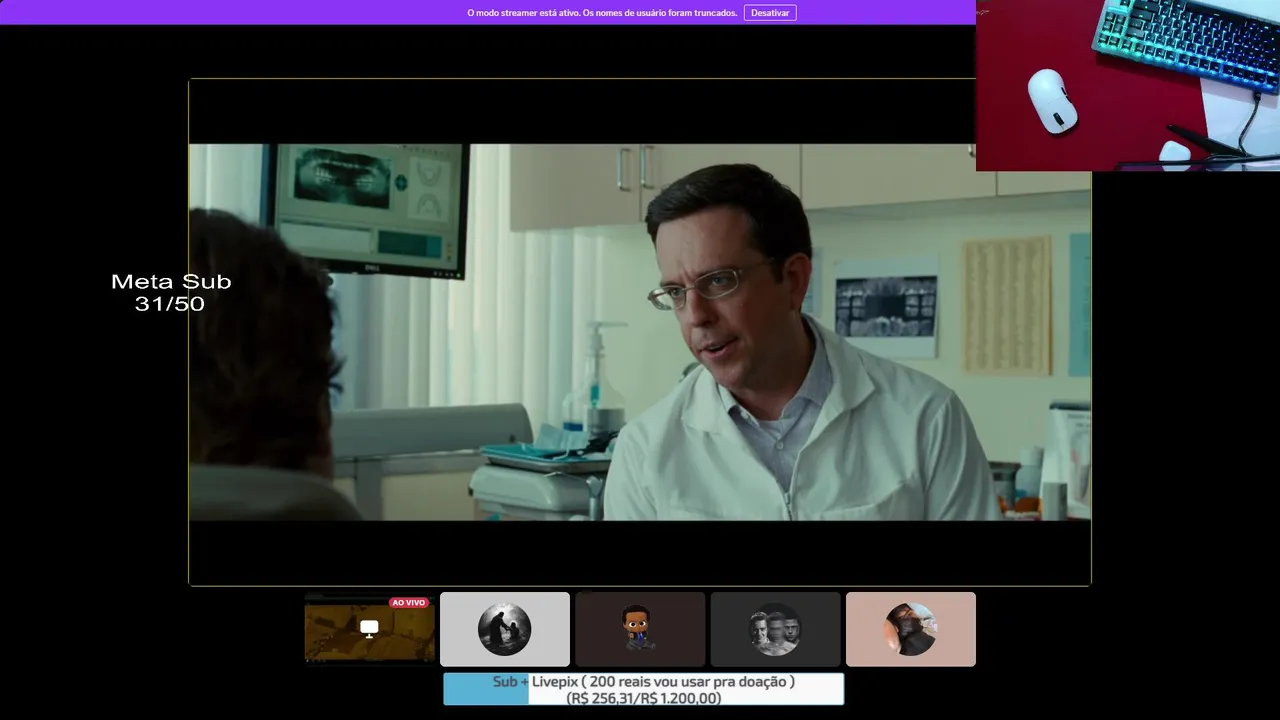Click the monitor icon on live stream tile
This screenshot has width=1280, height=720.
tap(369, 628)
